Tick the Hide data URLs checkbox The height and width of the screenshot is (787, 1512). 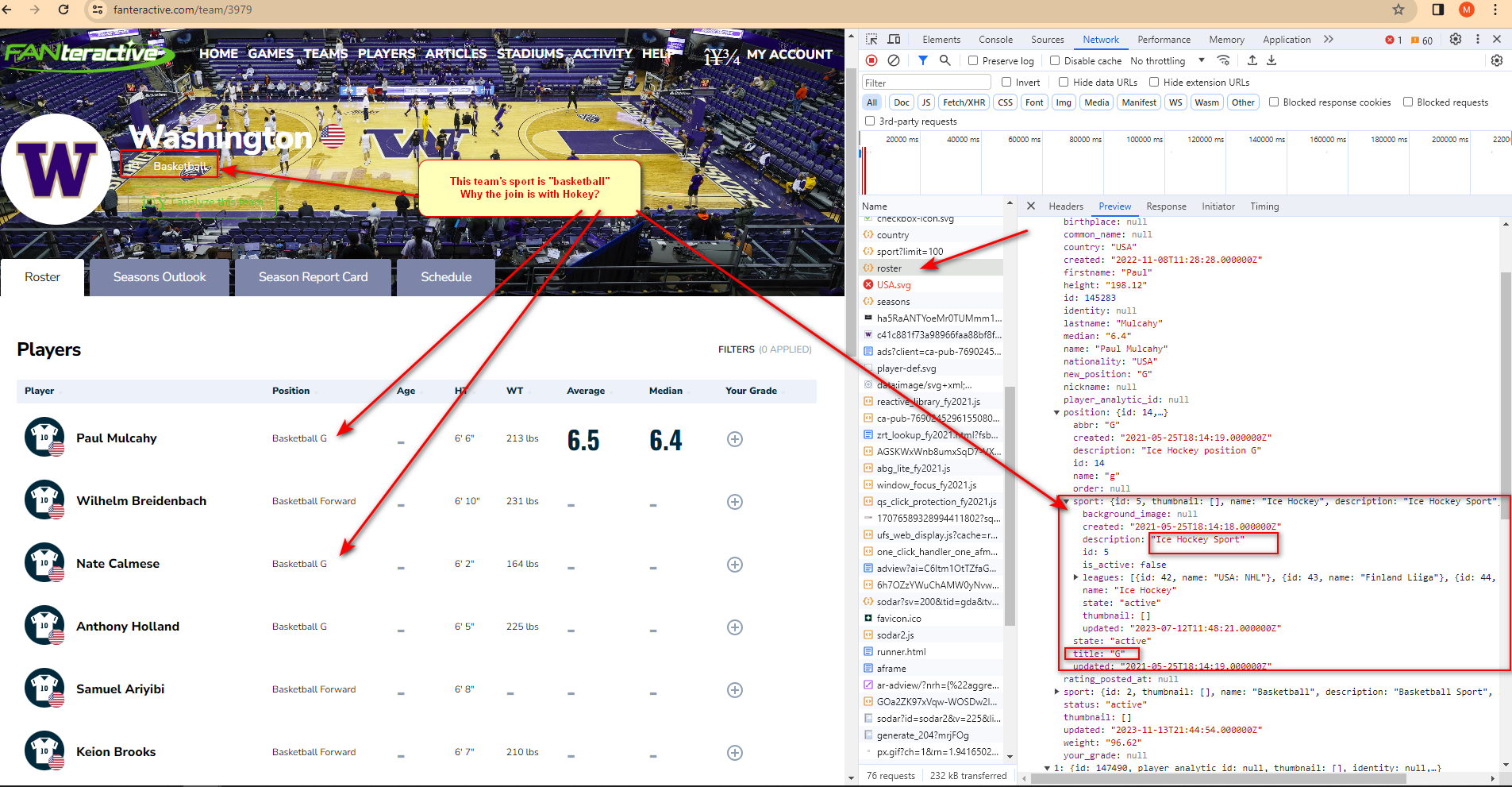(1064, 82)
